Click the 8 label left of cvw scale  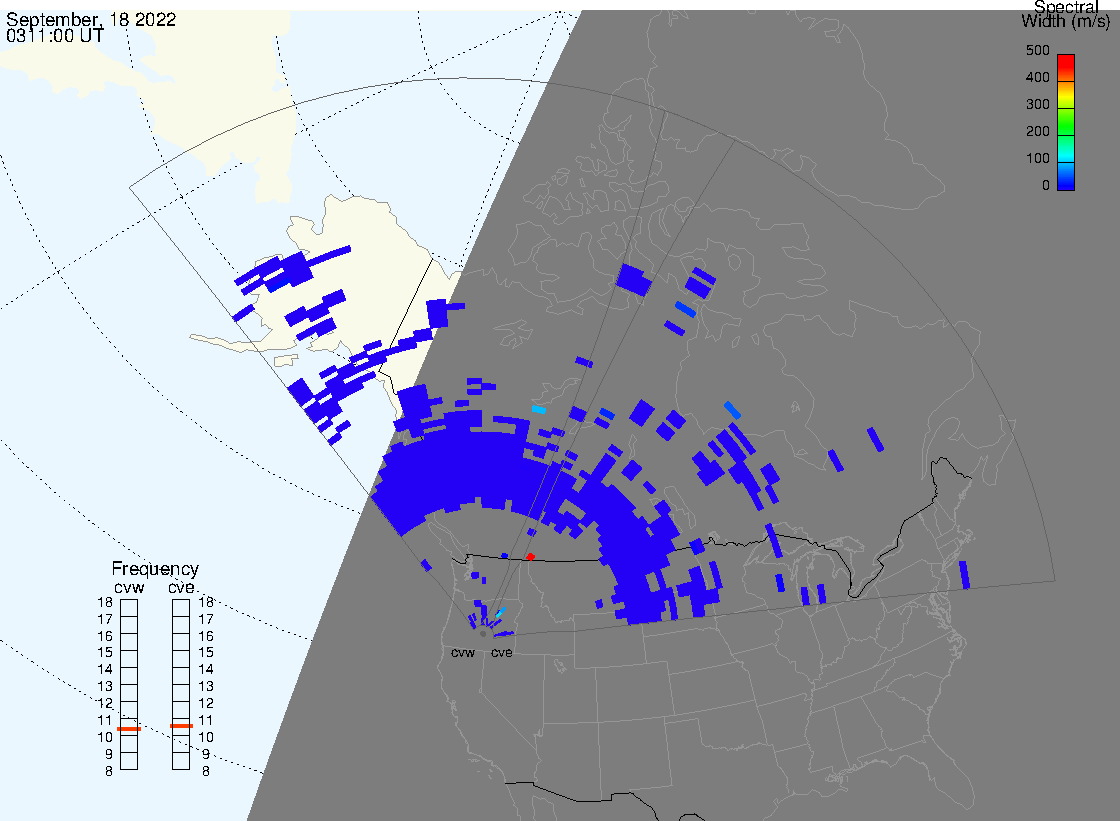tap(109, 772)
